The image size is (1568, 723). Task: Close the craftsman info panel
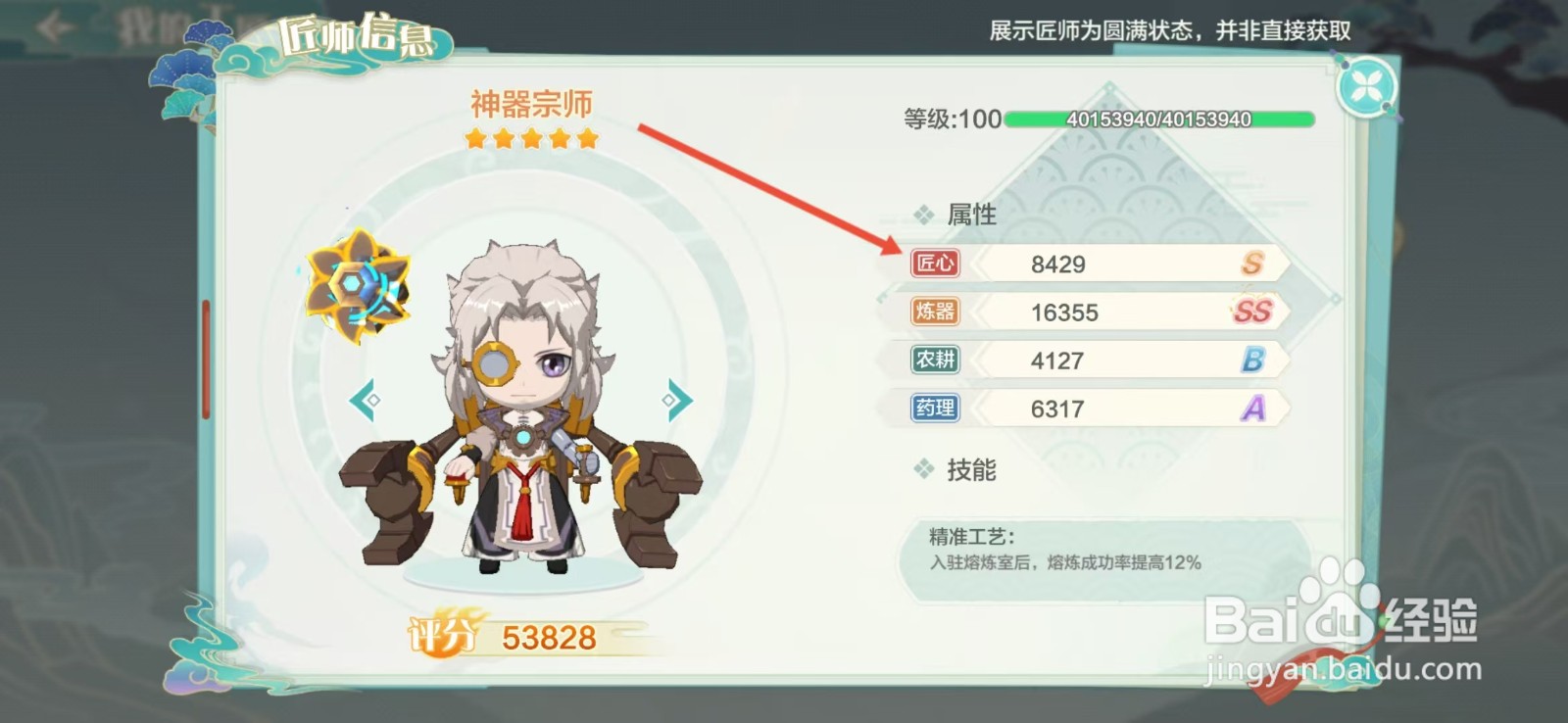1366,88
